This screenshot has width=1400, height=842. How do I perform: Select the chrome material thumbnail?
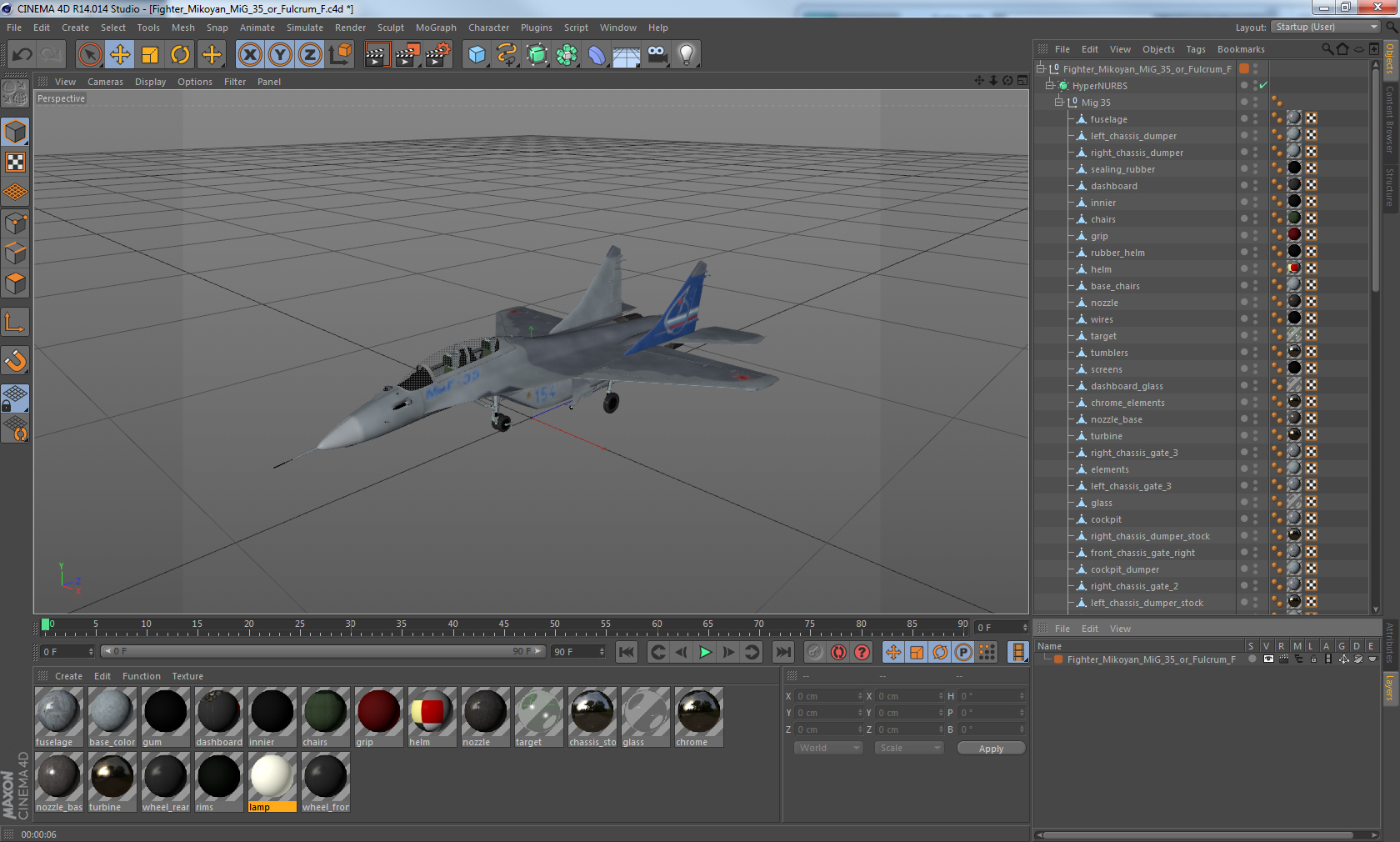tap(698, 717)
